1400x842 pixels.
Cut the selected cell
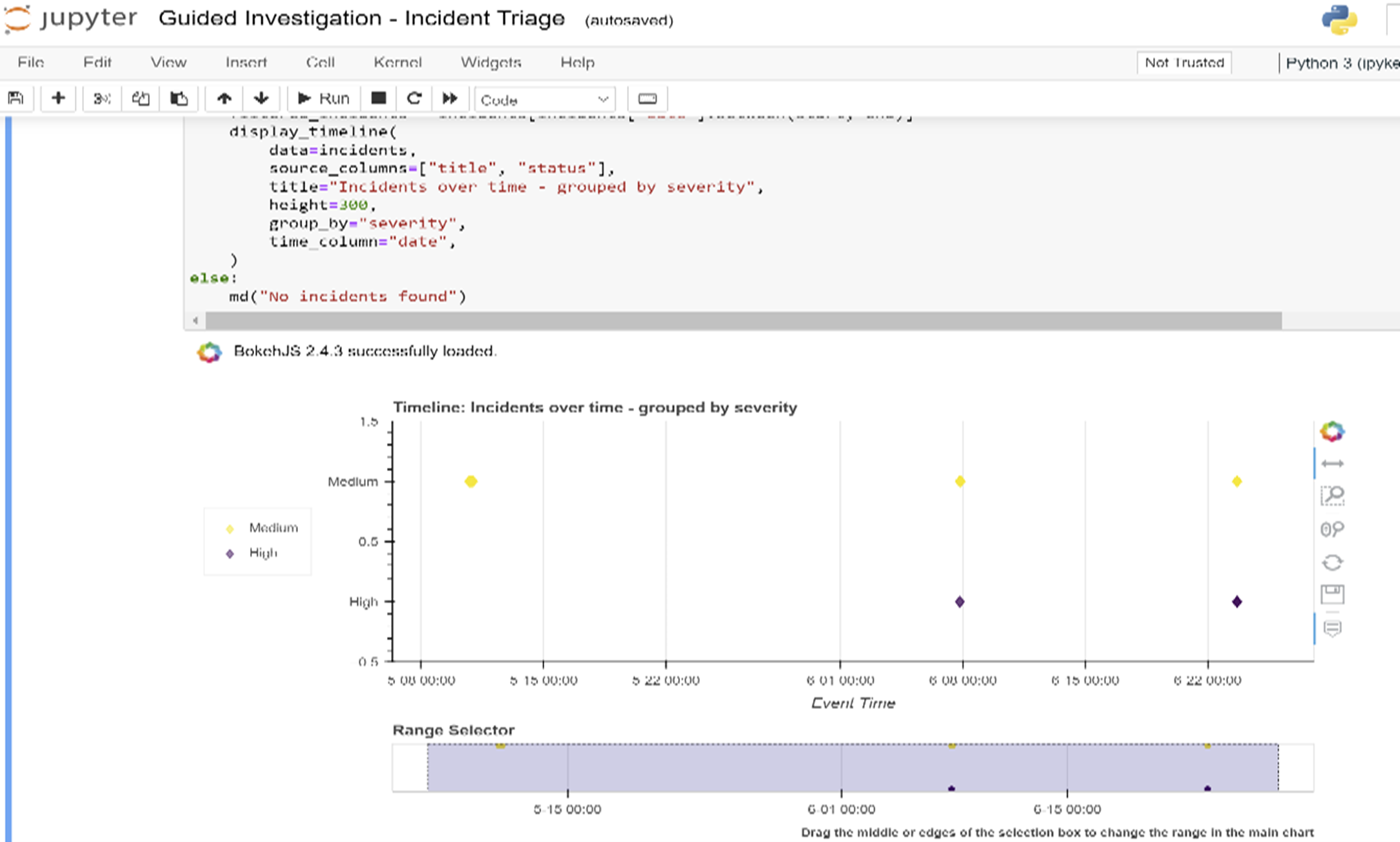click(x=101, y=98)
